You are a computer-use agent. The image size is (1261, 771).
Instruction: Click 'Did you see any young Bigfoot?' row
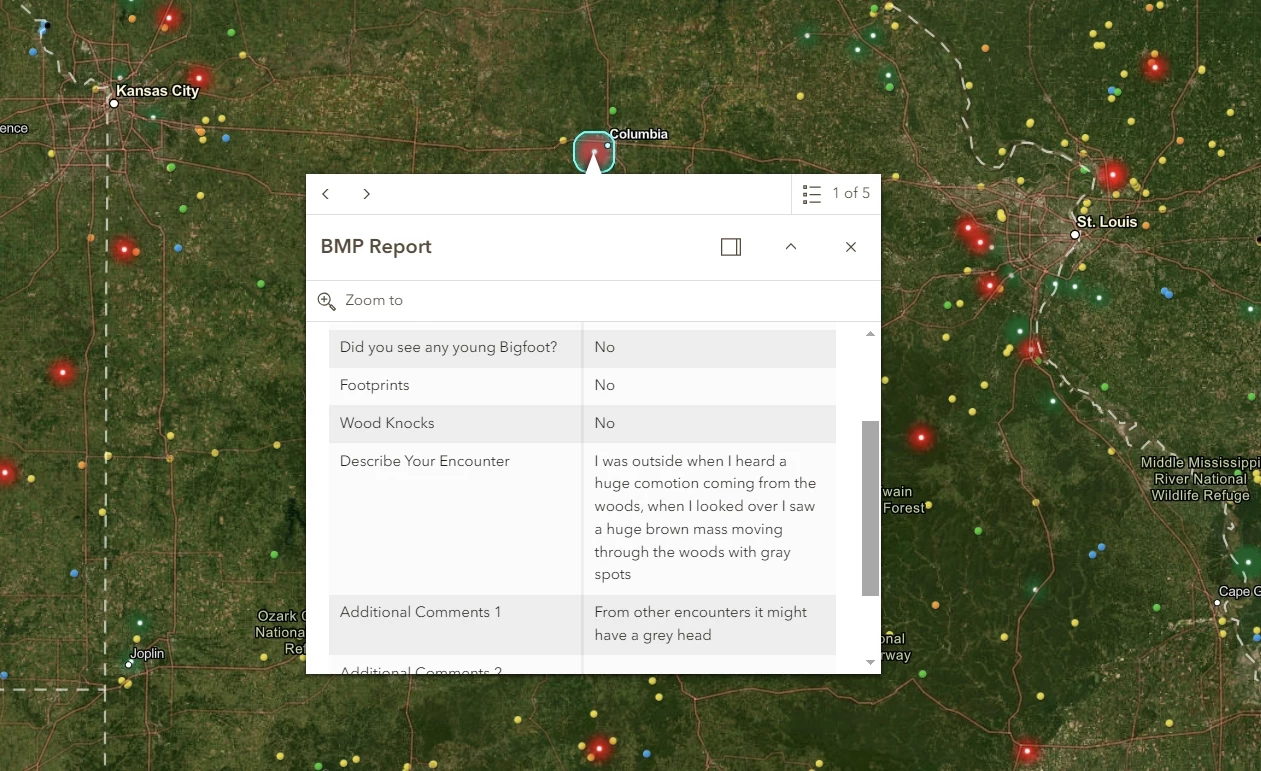click(x=583, y=348)
